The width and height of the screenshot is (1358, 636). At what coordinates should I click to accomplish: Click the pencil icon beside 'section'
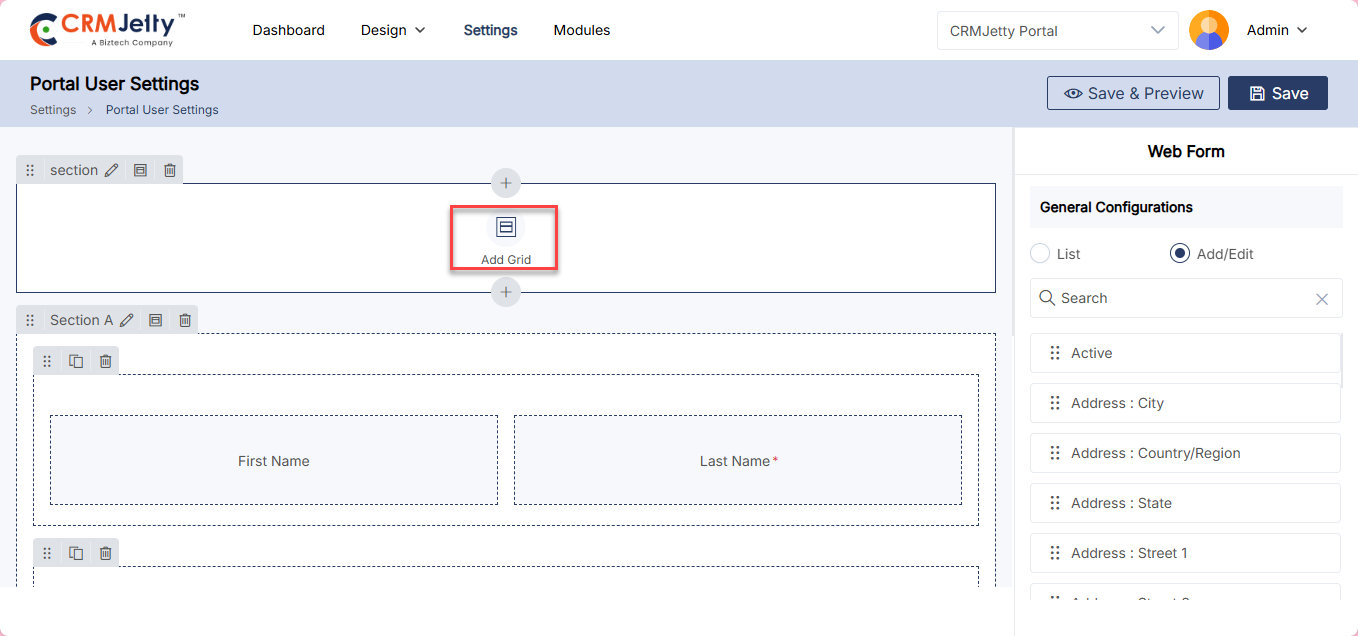pos(111,170)
